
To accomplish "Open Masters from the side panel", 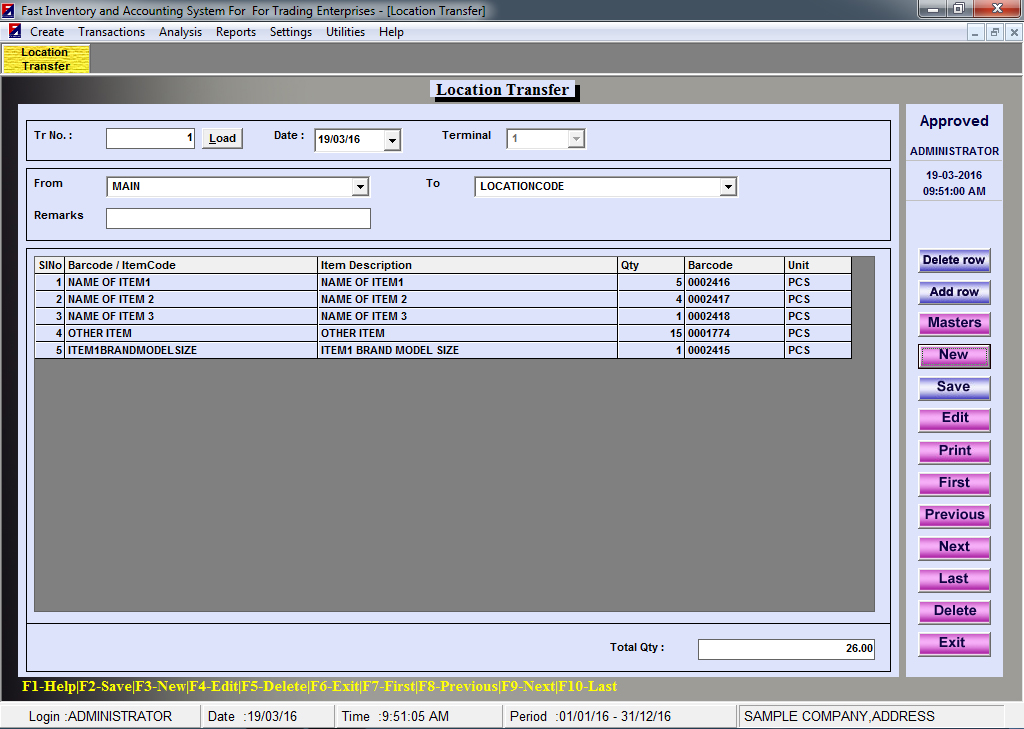I will tap(954, 323).
